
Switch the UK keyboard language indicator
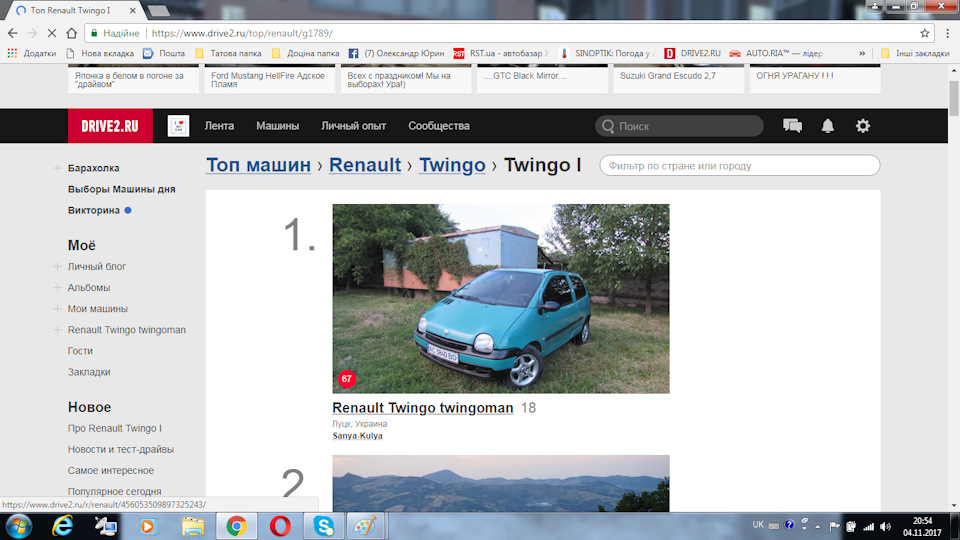point(758,525)
